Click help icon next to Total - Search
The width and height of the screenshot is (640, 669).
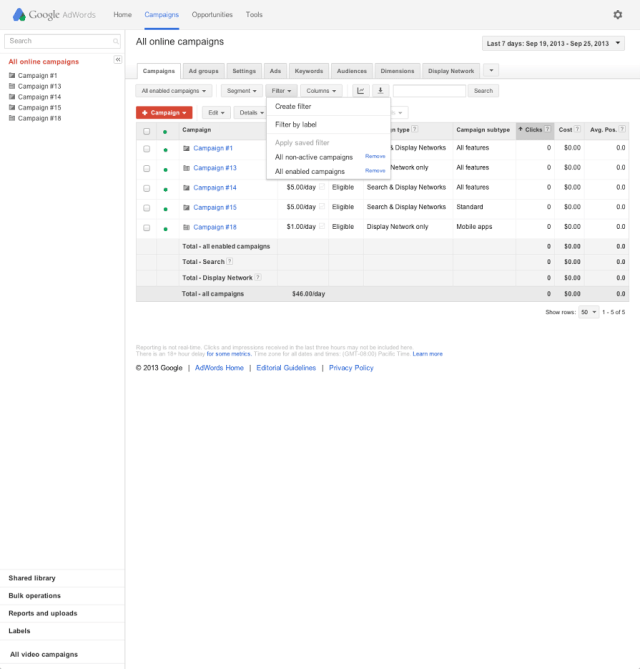[230, 261]
